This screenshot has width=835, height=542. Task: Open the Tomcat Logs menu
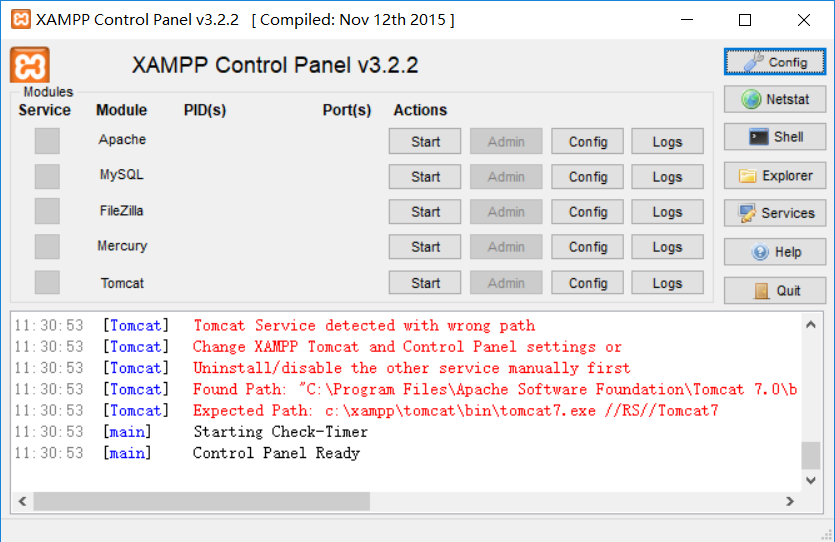(668, 283)
